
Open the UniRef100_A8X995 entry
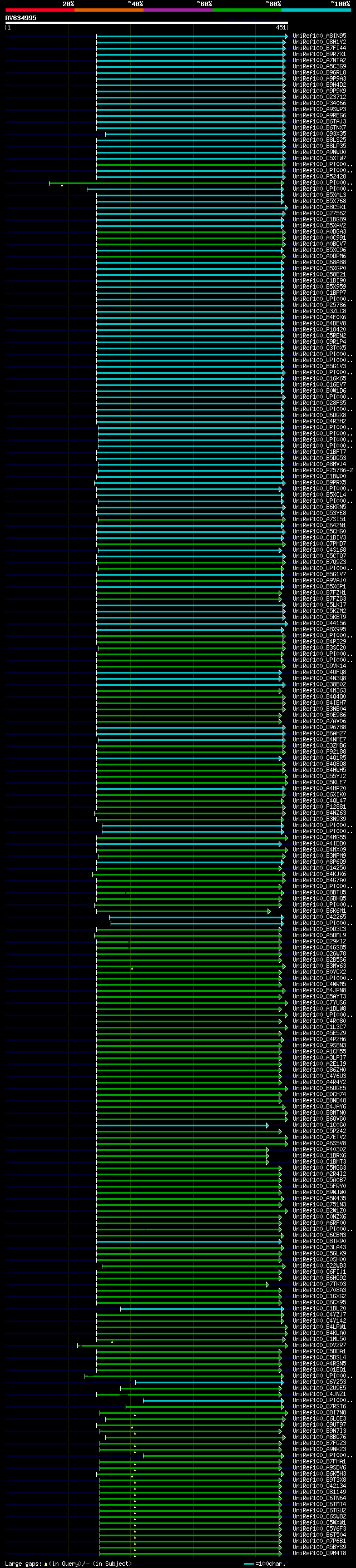pos(319,629)
